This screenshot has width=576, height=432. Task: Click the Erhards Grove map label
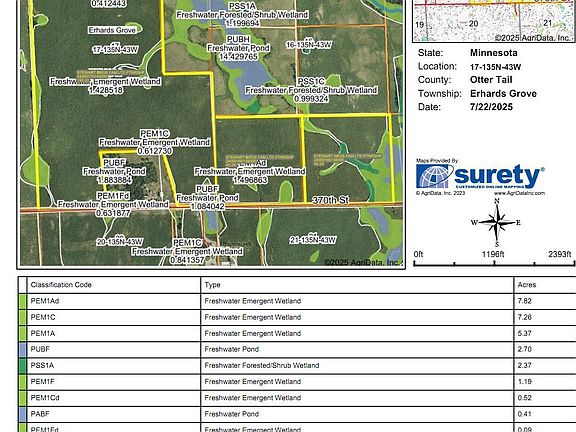(112, 30)
